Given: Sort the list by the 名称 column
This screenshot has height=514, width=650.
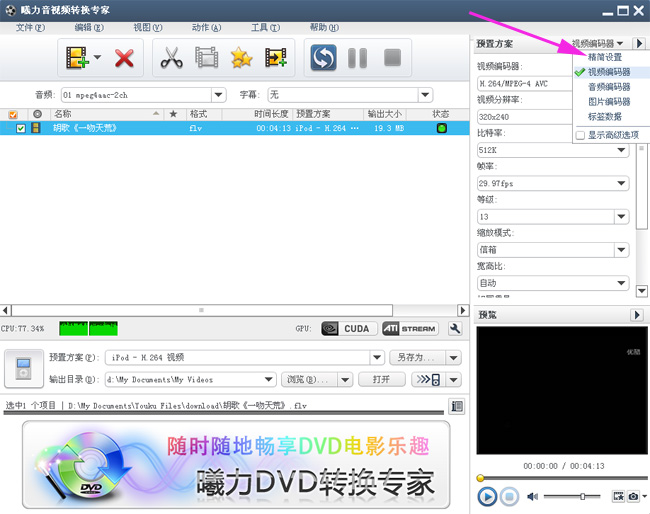Looking at the screenshot, I should tap(63, 114).
